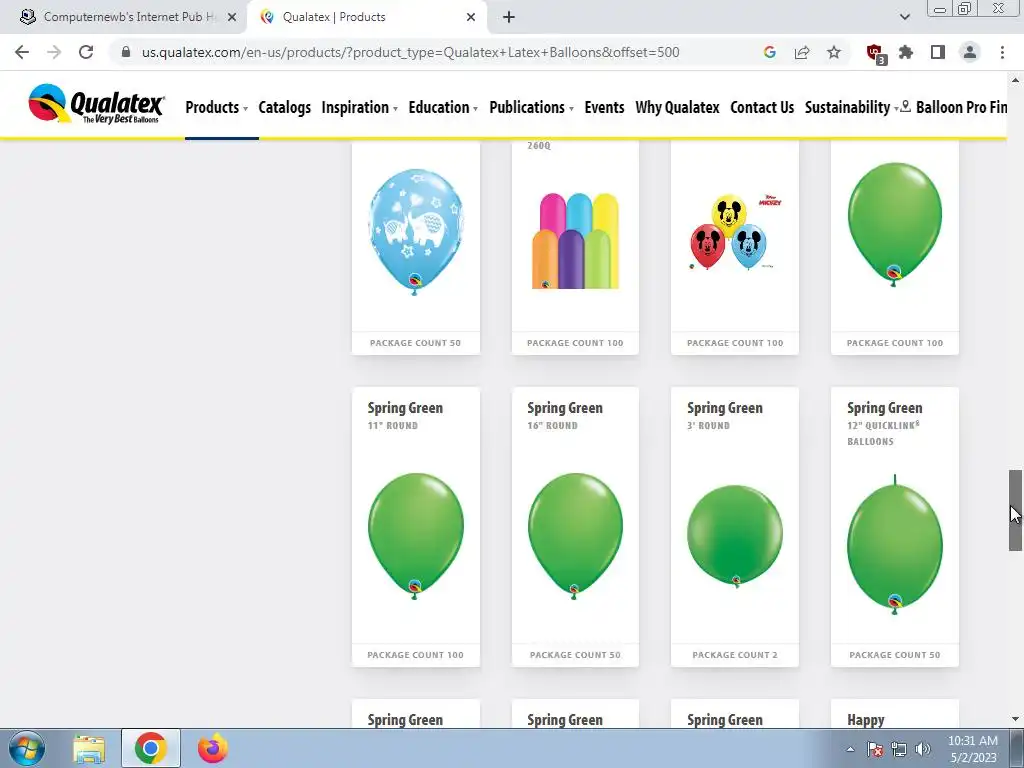1024x768 pixels.
Task: Close the Qualatex Products tab
Action: pos(471,17)
